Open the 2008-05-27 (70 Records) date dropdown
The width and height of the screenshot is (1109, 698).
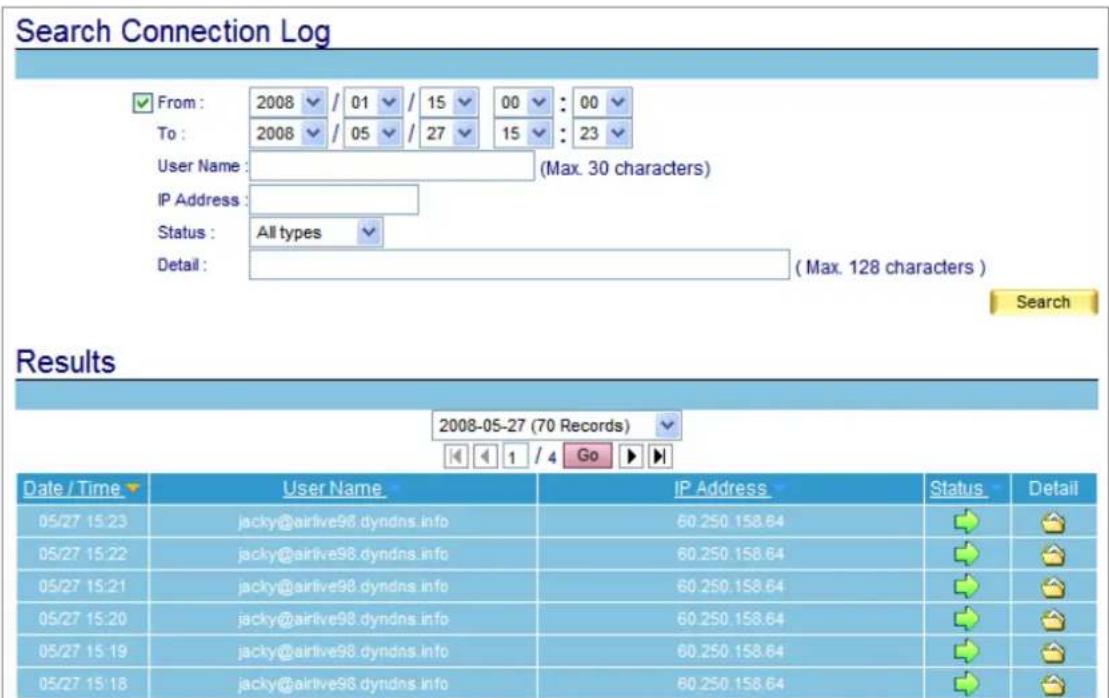click(x=557, y=426)
